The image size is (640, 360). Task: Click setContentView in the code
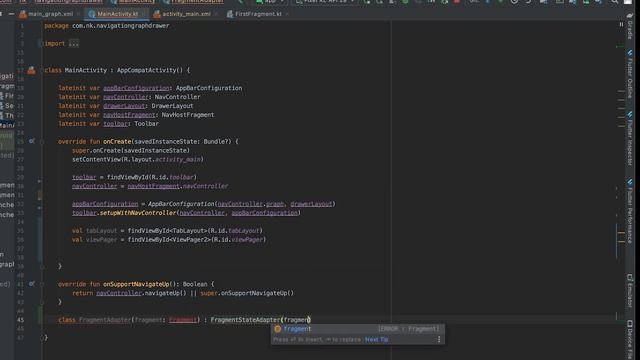pyautogui.click(x=96, y=160)
